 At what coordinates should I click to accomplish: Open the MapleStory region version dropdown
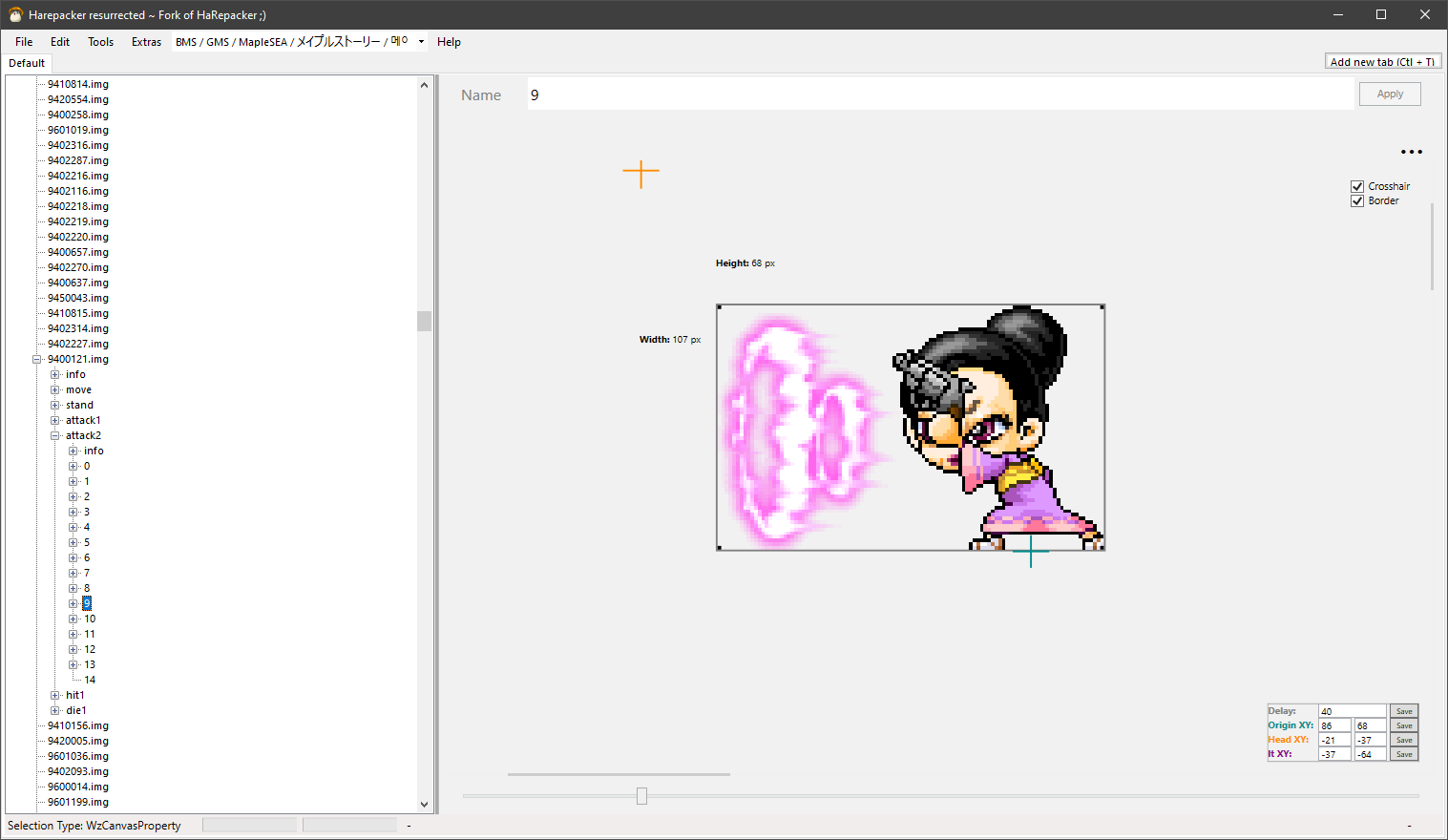[421, 42]
